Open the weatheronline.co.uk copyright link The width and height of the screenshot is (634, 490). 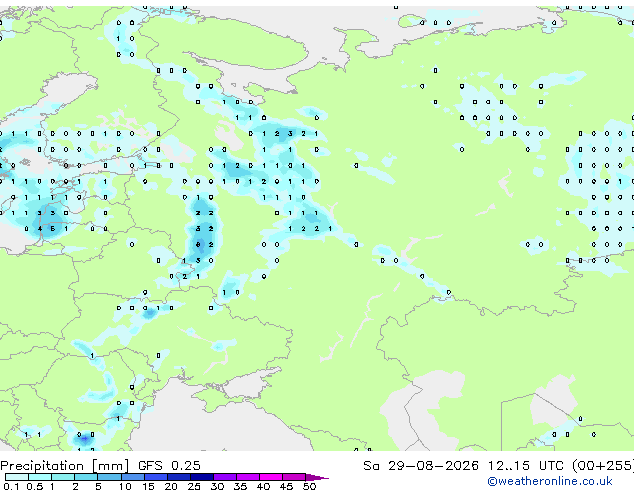pyautogui.click(x=550, y=481)
